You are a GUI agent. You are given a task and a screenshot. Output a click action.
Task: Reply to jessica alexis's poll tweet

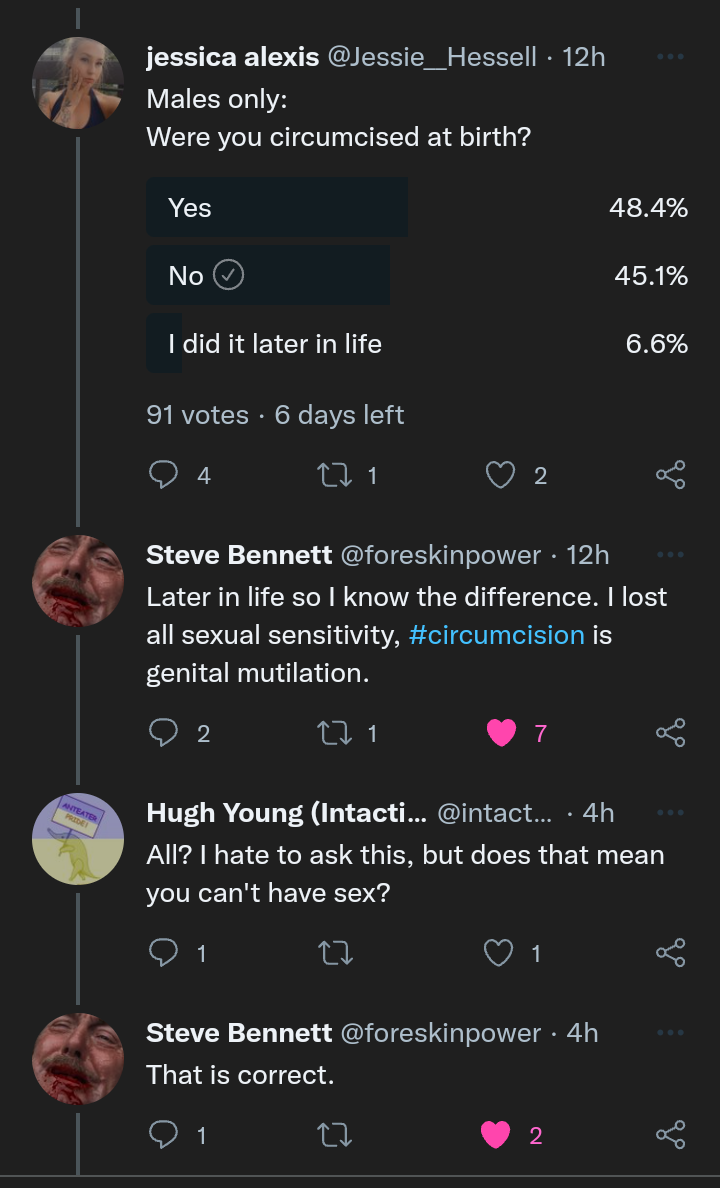(162, 476)
